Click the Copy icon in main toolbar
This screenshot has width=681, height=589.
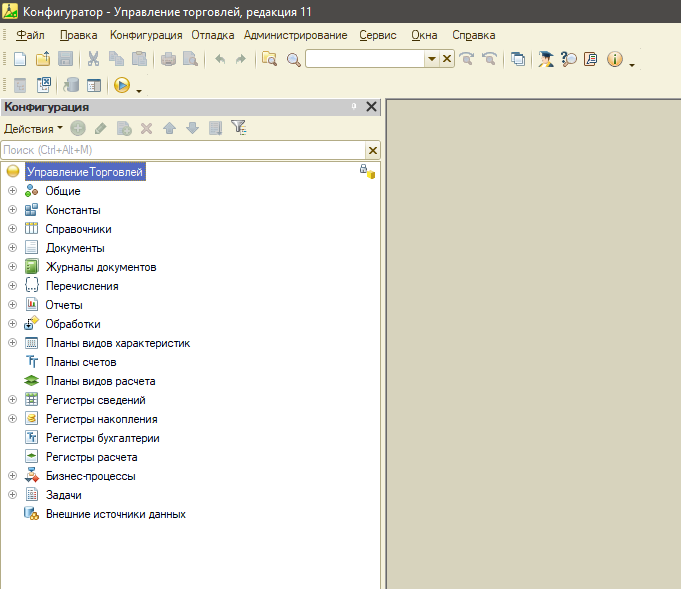pyautogui.click(x=116, y=59)
